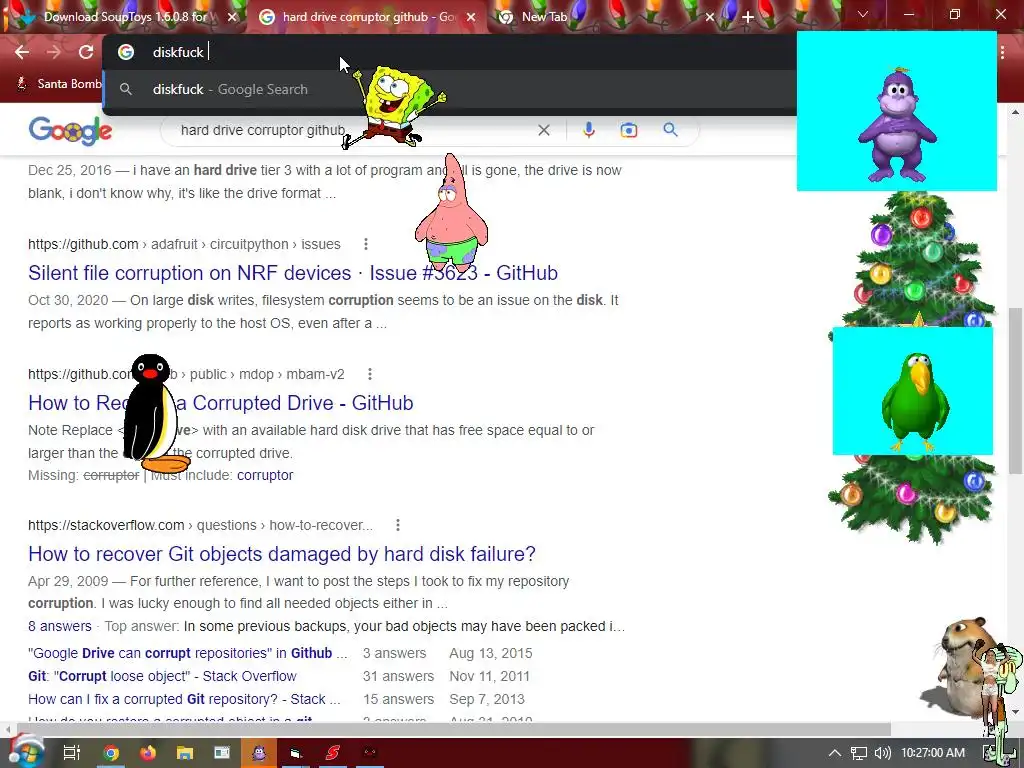Close the New Tab tab
The width and height of the screenshot is (1024, 768).
[710, 17]
